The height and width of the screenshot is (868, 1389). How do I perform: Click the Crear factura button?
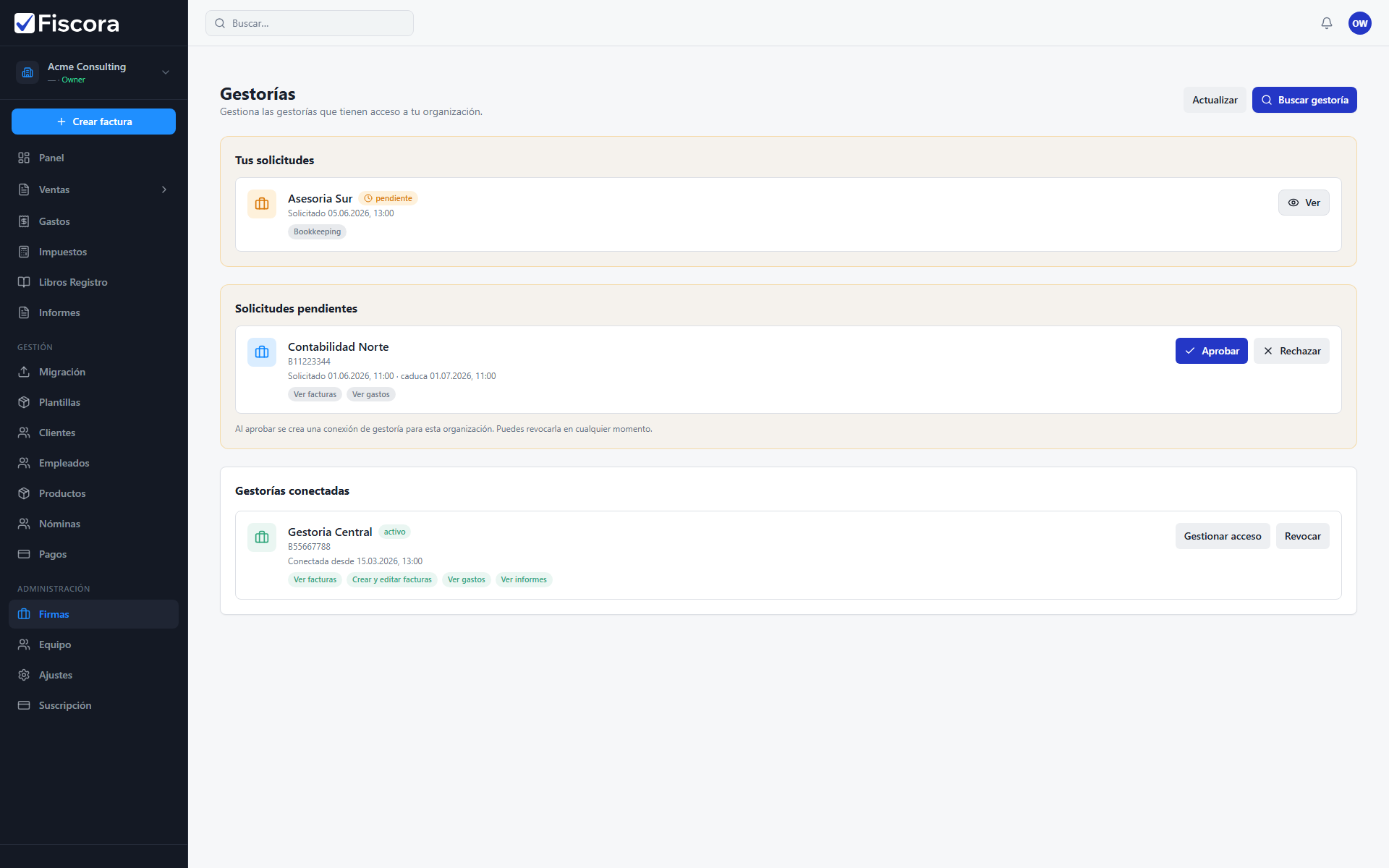(x=93, y=122)
